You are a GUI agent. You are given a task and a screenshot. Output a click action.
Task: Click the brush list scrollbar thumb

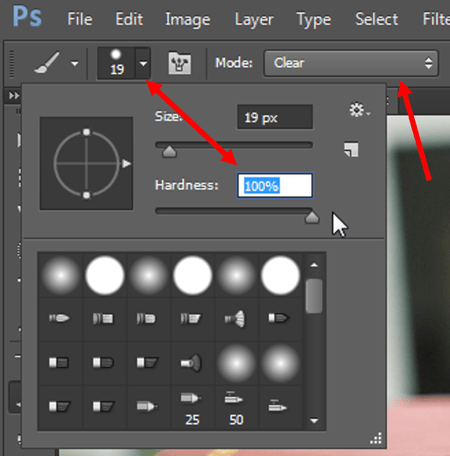point(314,296)
